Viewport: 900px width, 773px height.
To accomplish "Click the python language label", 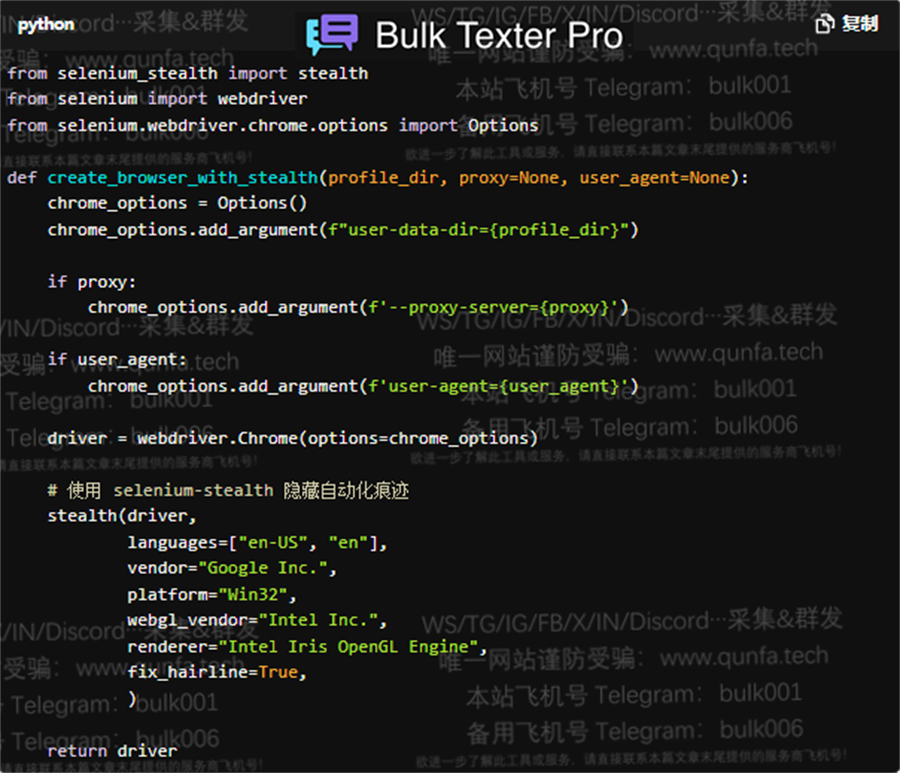I will click(46, 25).
